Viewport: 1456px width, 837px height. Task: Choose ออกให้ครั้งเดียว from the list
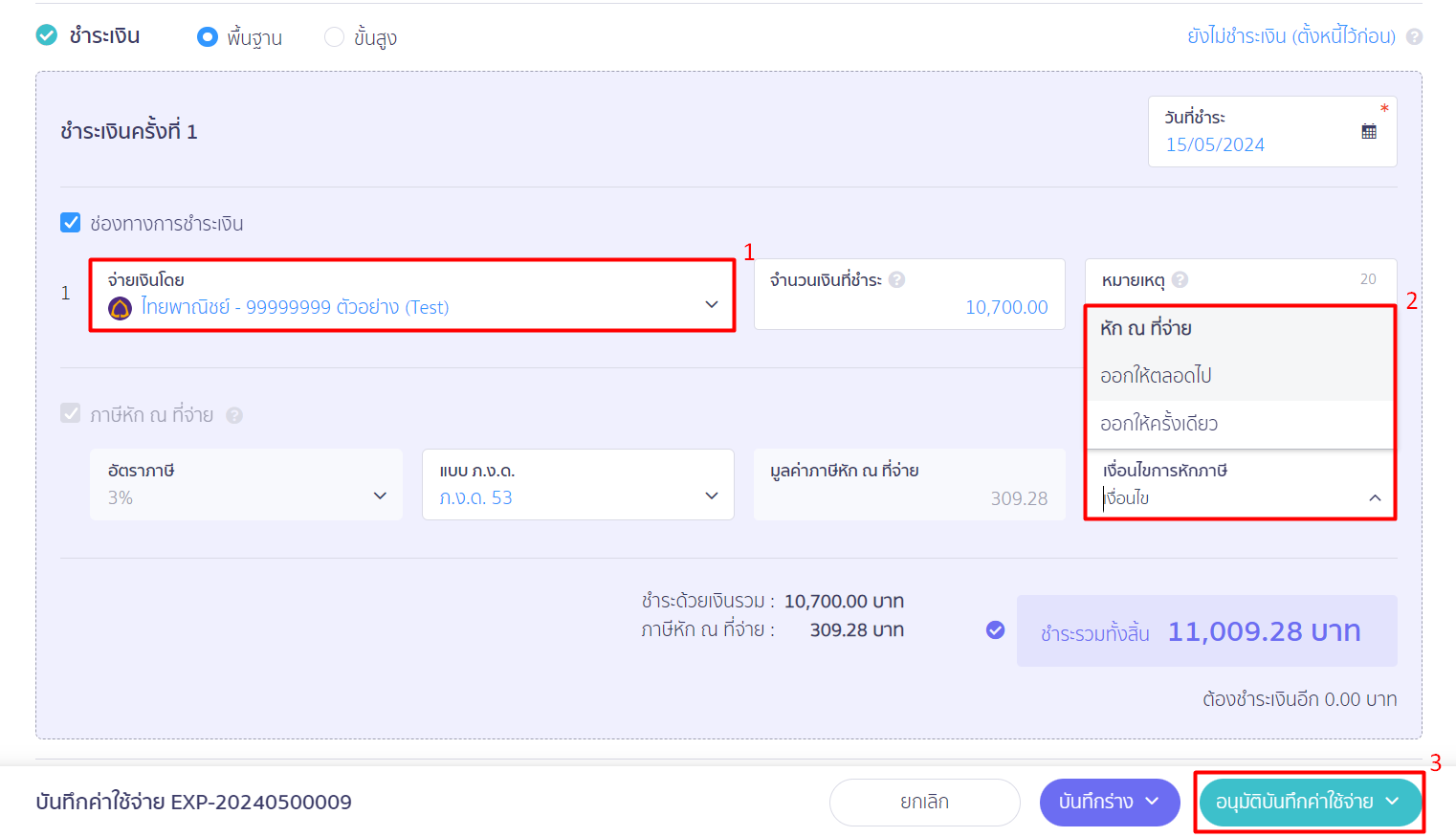1239,424
